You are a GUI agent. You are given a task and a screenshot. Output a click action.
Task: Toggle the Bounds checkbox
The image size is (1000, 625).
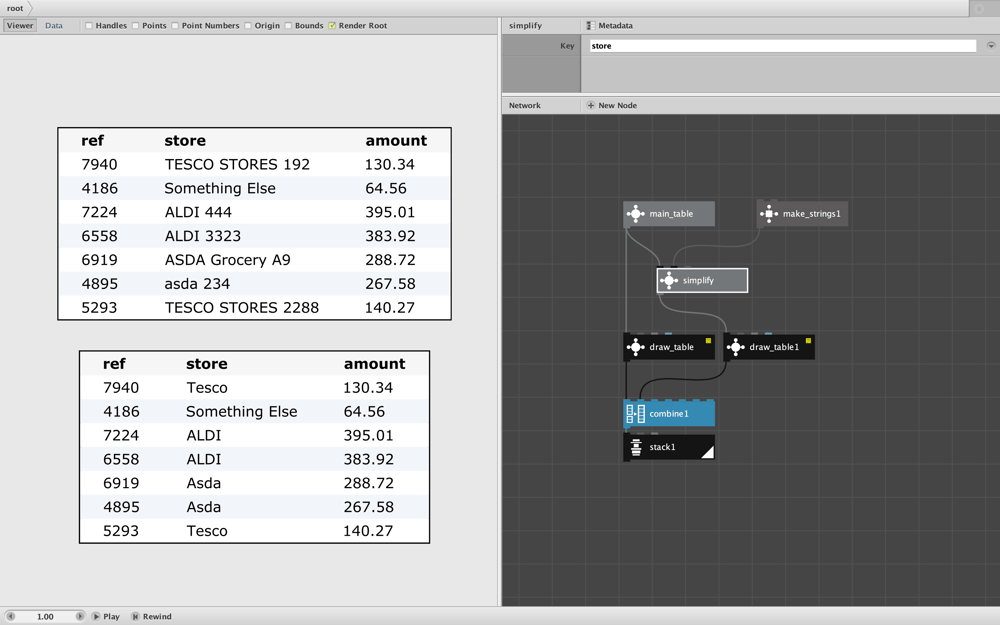coord(288,26)
